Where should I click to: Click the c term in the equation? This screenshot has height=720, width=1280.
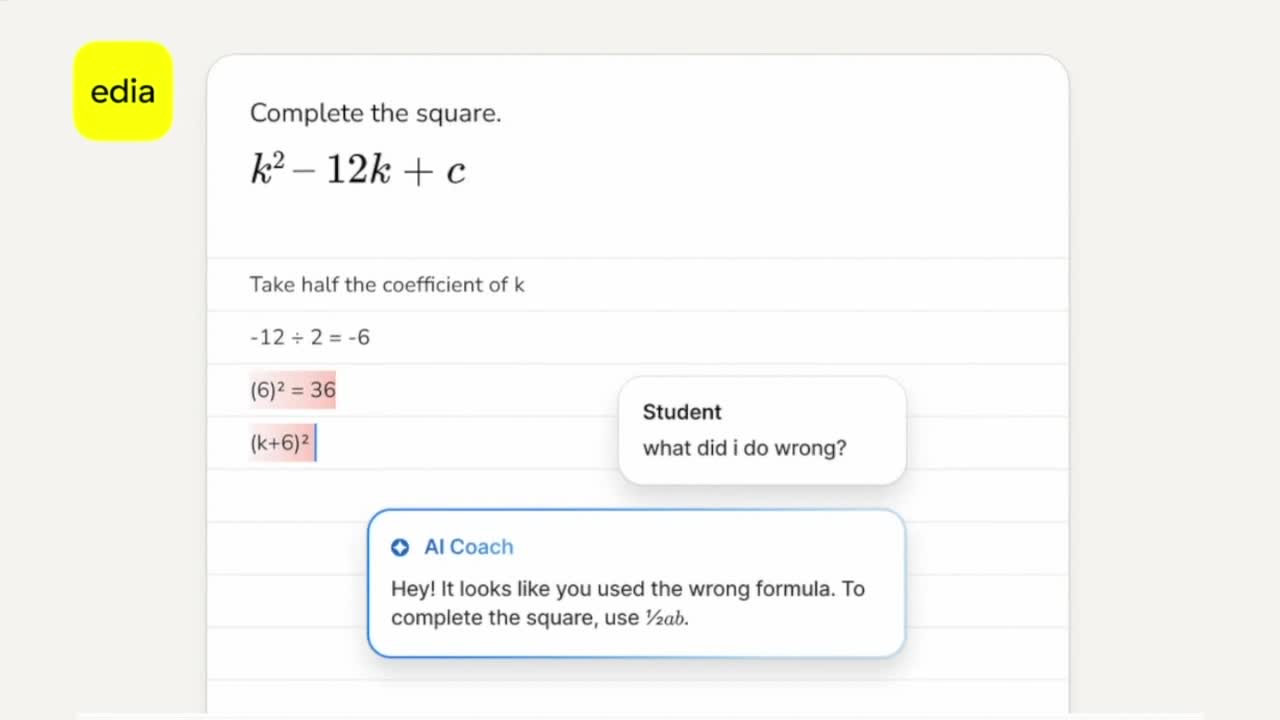click(x=456, y=172)
